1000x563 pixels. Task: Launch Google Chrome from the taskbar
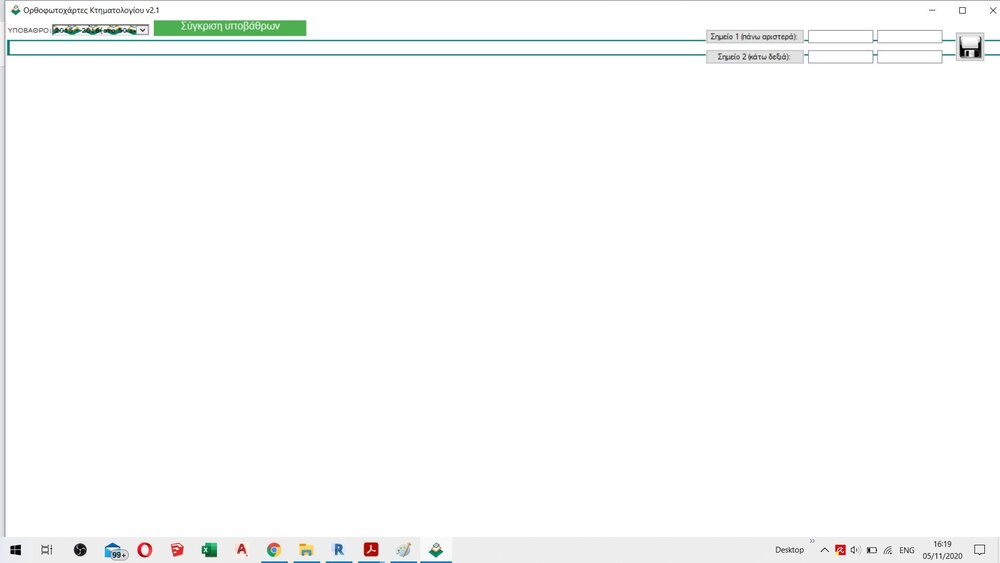(x=273, y=550)
